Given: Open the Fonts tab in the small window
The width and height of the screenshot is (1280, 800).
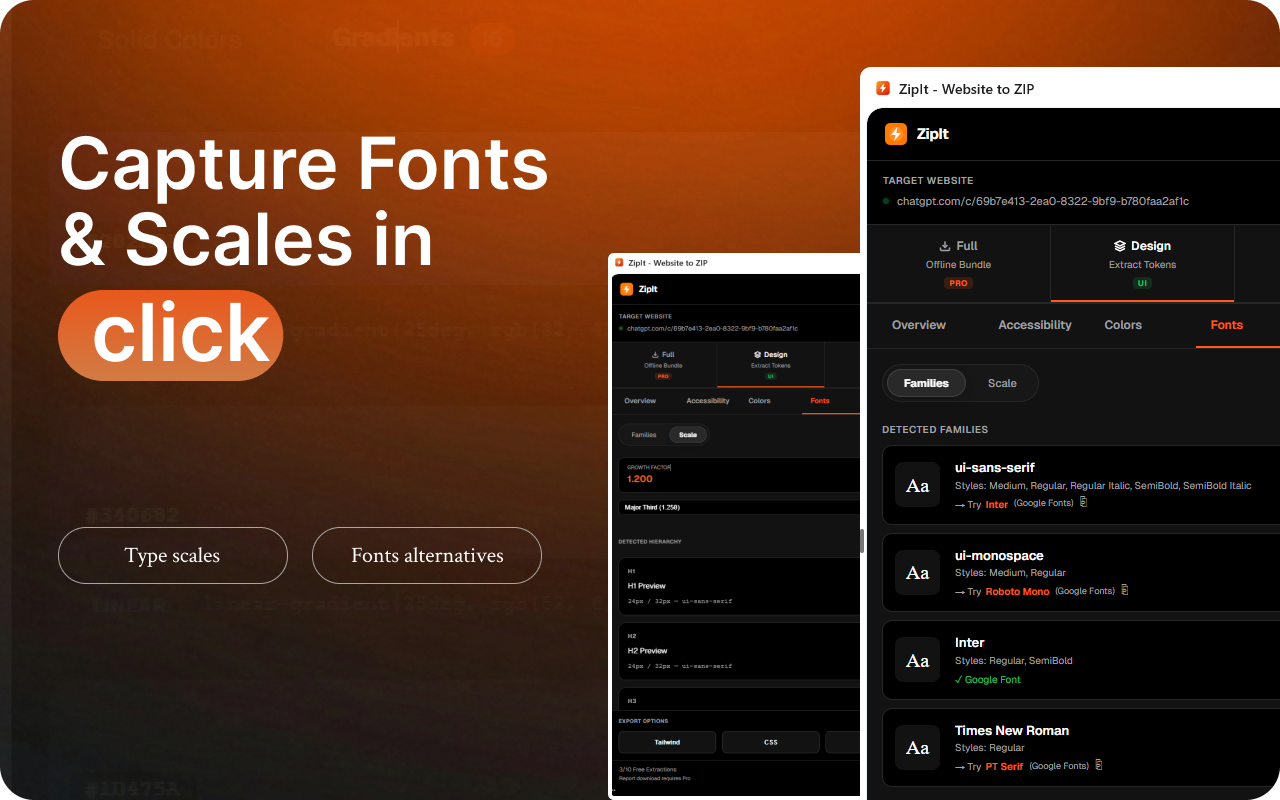Looking at the screenshot, I should click(820, 401).
